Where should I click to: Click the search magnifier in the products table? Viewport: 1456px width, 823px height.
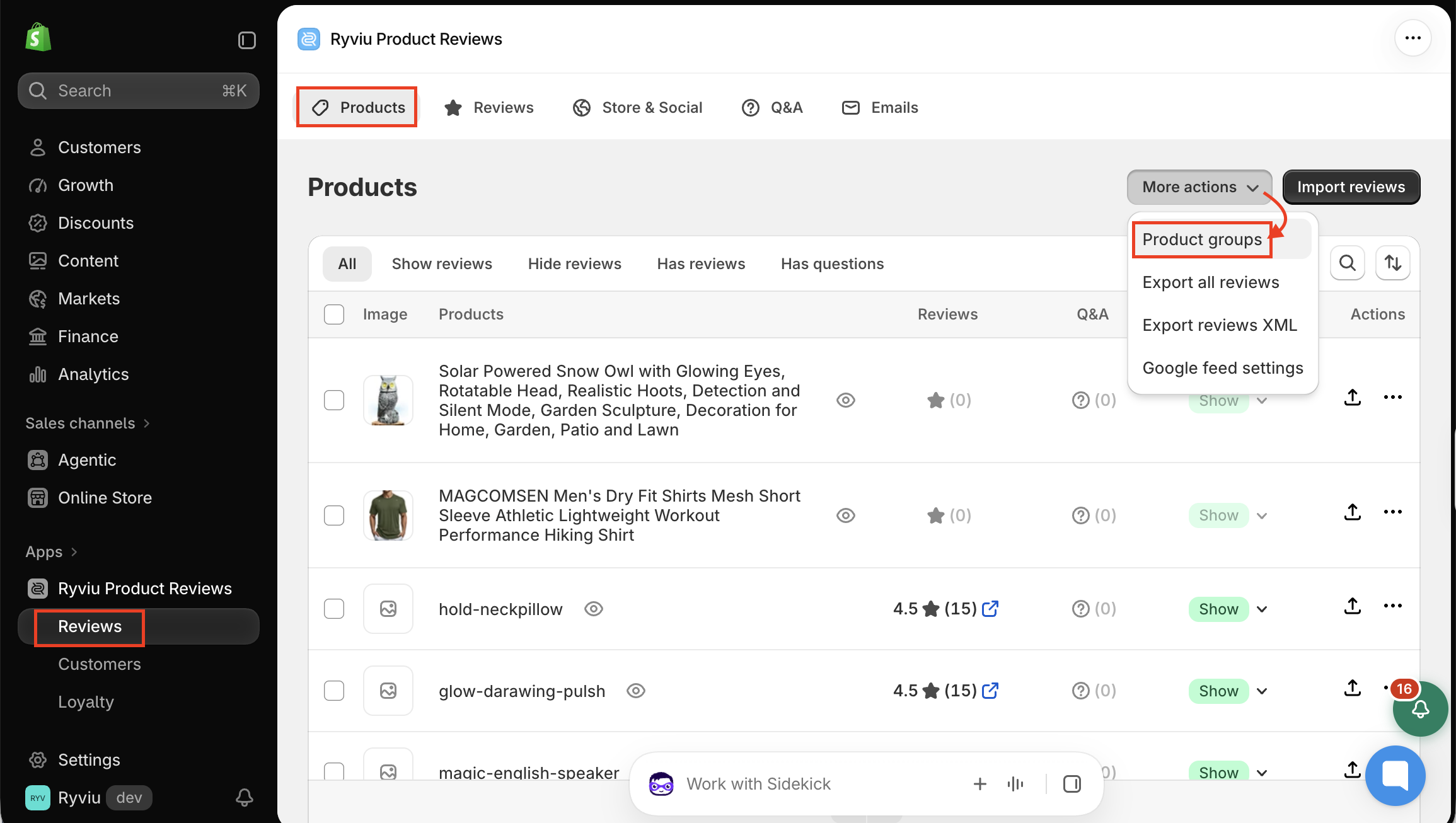(x=1348, y=263)
